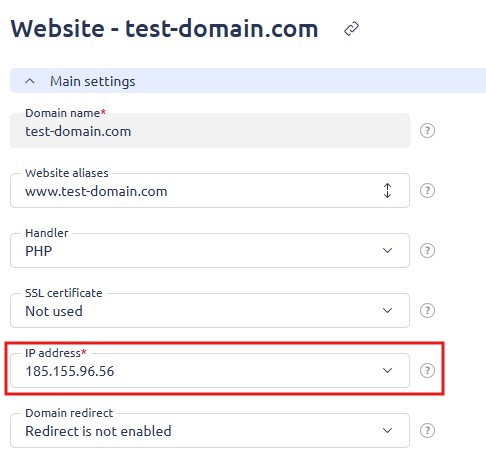
Task: Click the Redirect is not enabled value
Action: pyautogui.click(x=98, y=431)
